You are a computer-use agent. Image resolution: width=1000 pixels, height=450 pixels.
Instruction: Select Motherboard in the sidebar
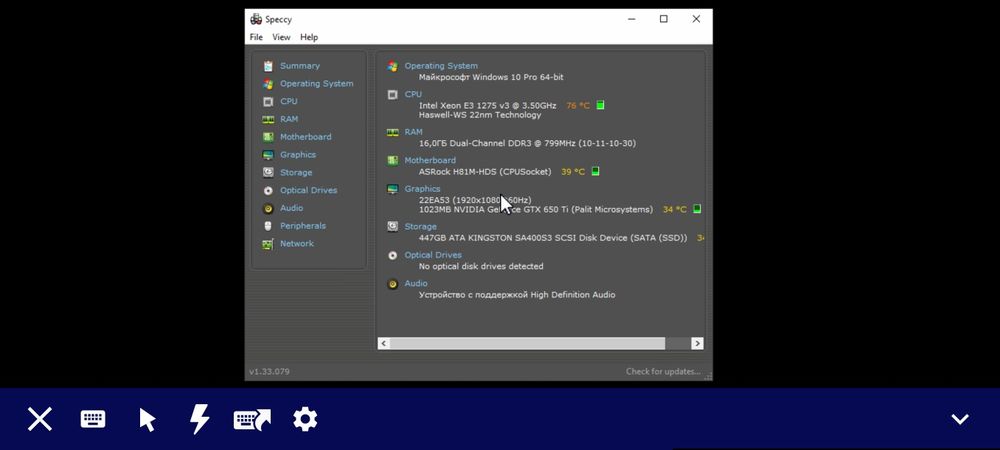[305, 137]
